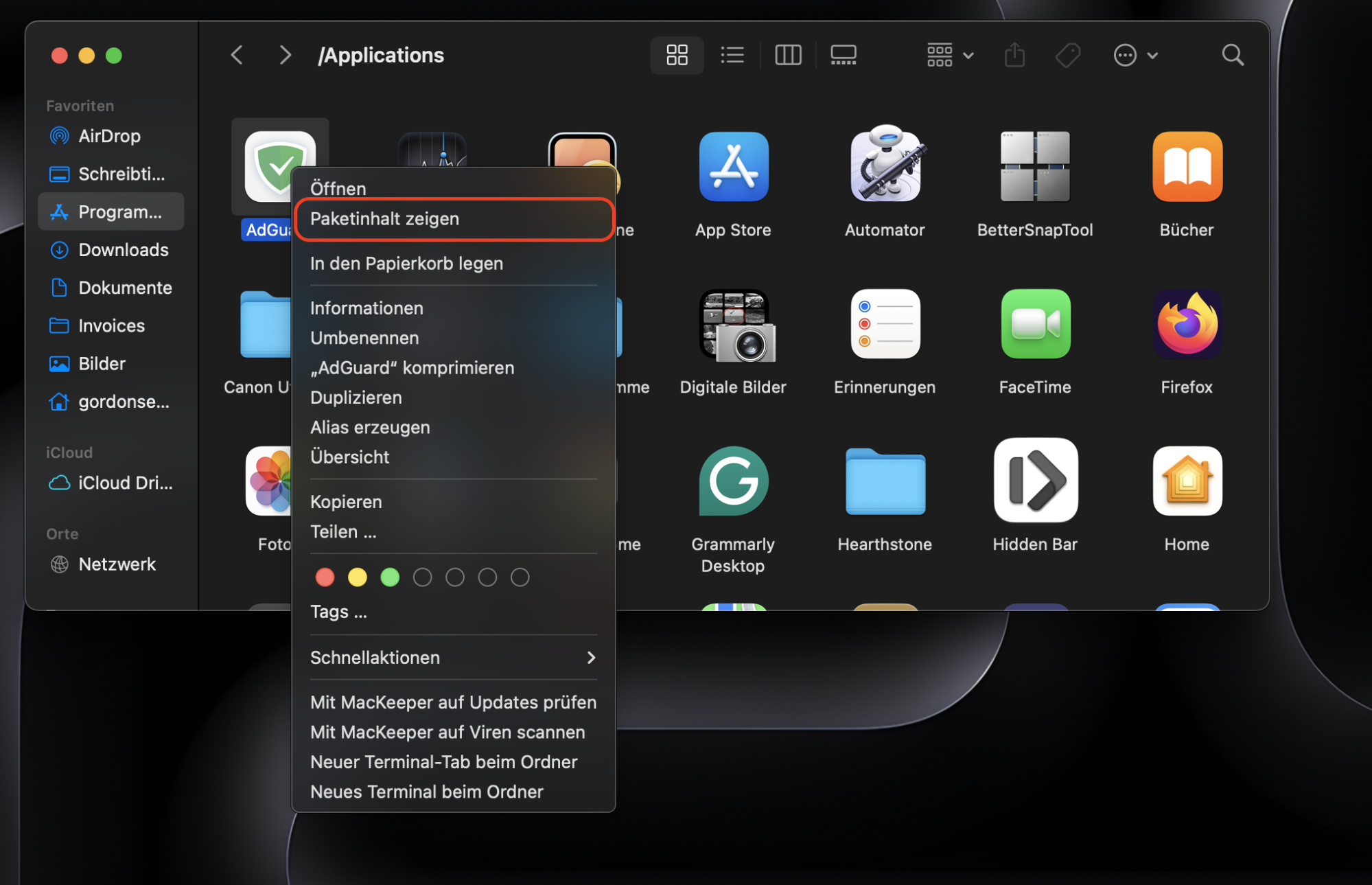
Task: Switch to gallery view
Action: tap(843, 55)
